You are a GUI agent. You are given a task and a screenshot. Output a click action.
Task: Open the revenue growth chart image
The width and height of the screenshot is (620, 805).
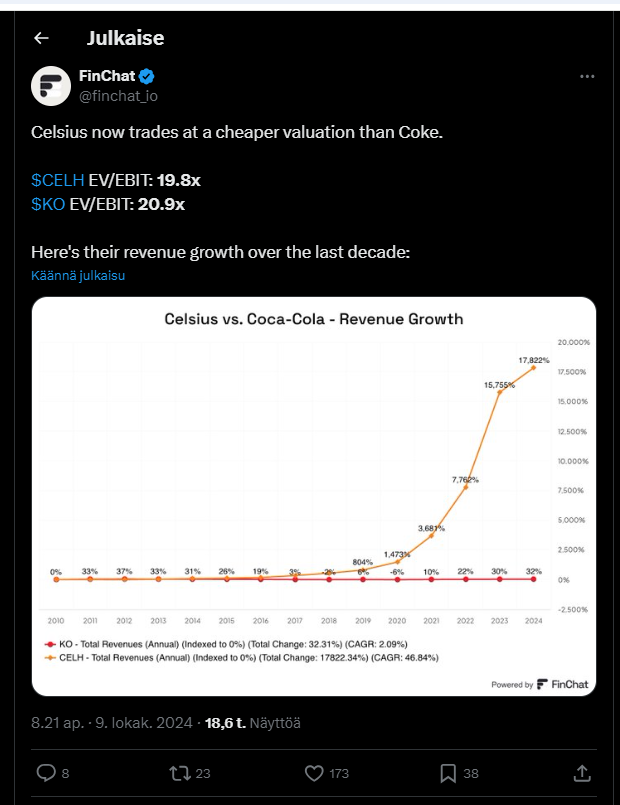coord(313,496)
